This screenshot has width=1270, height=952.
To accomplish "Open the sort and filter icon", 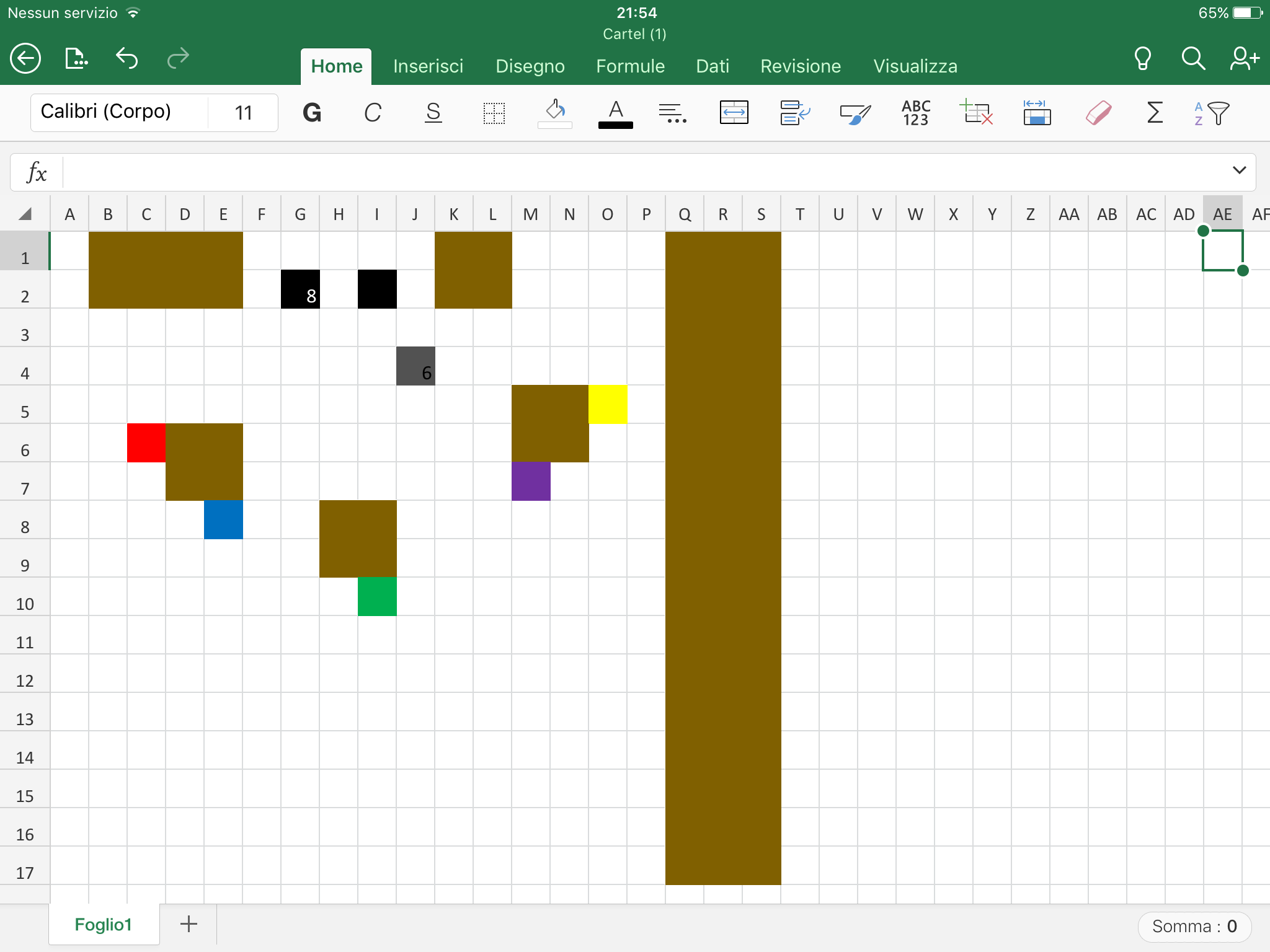I will [1212, 113].
